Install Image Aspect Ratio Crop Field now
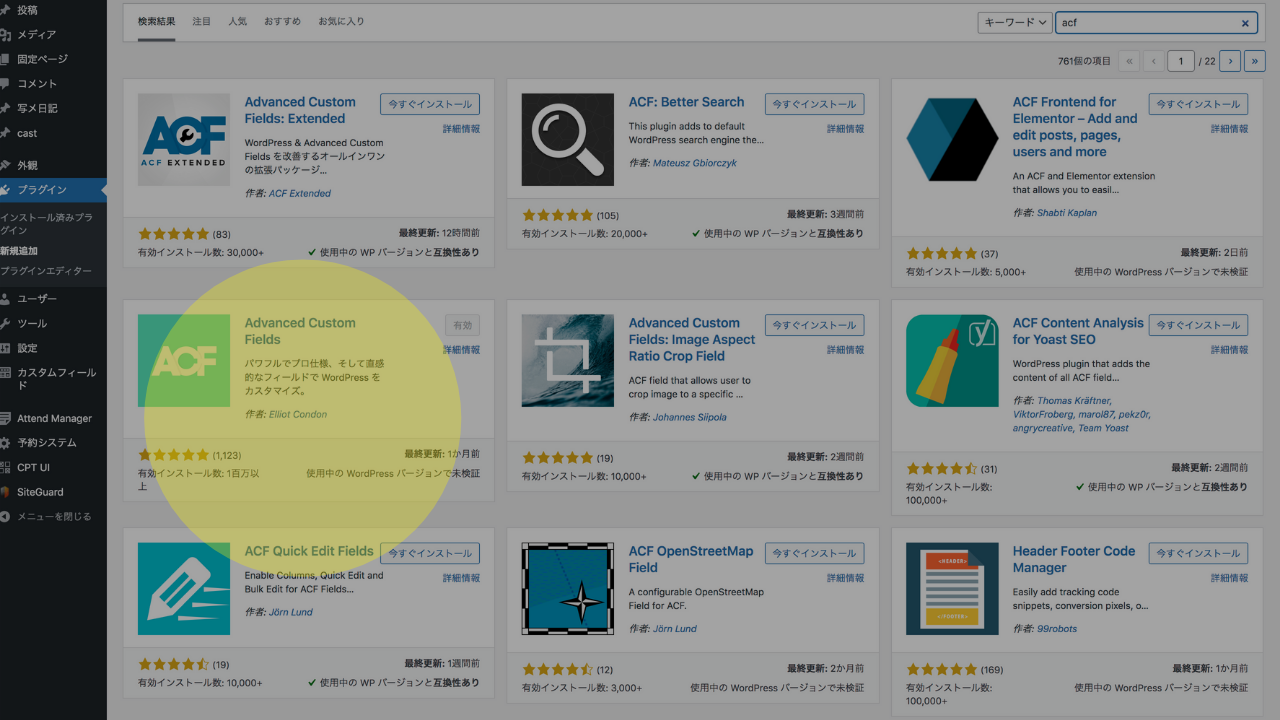The image size is (1280, 720). (x=815, y=325)
